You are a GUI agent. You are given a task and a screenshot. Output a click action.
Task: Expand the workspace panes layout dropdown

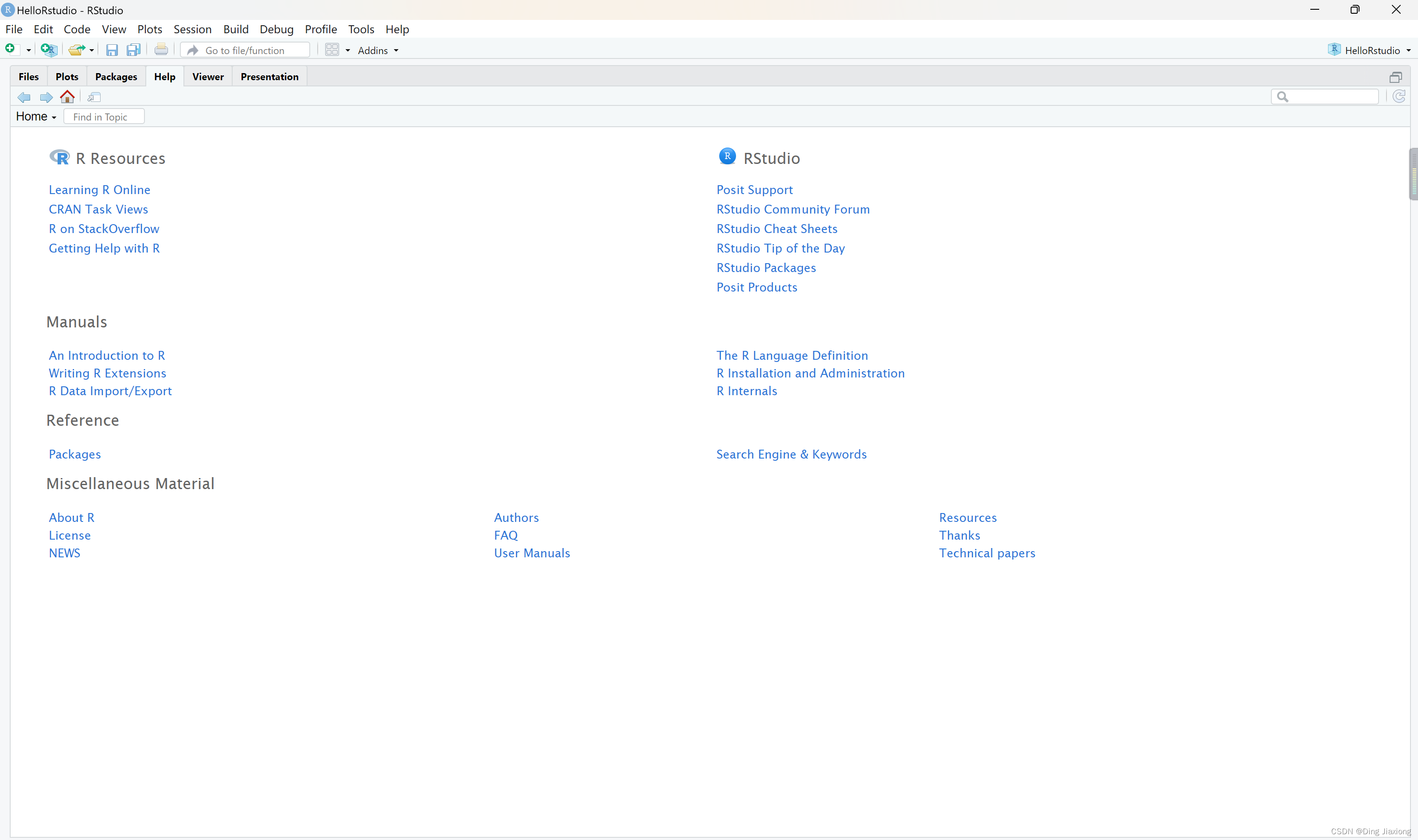coord(347,51)
